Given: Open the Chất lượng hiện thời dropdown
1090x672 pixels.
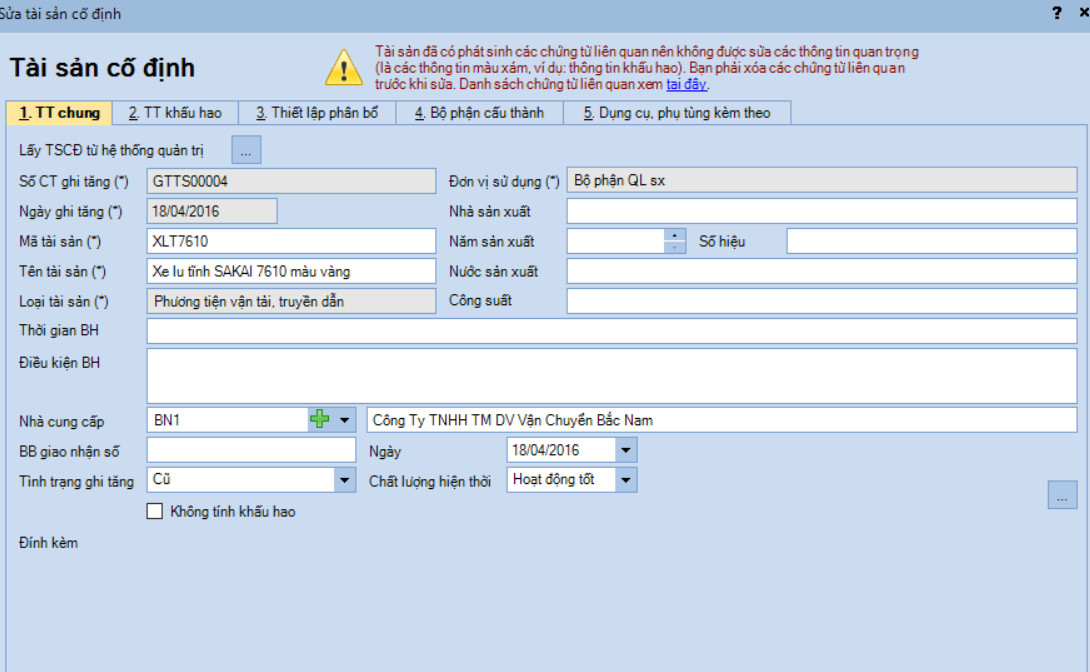Looking at the screenshot, I should tap(626, 480).
